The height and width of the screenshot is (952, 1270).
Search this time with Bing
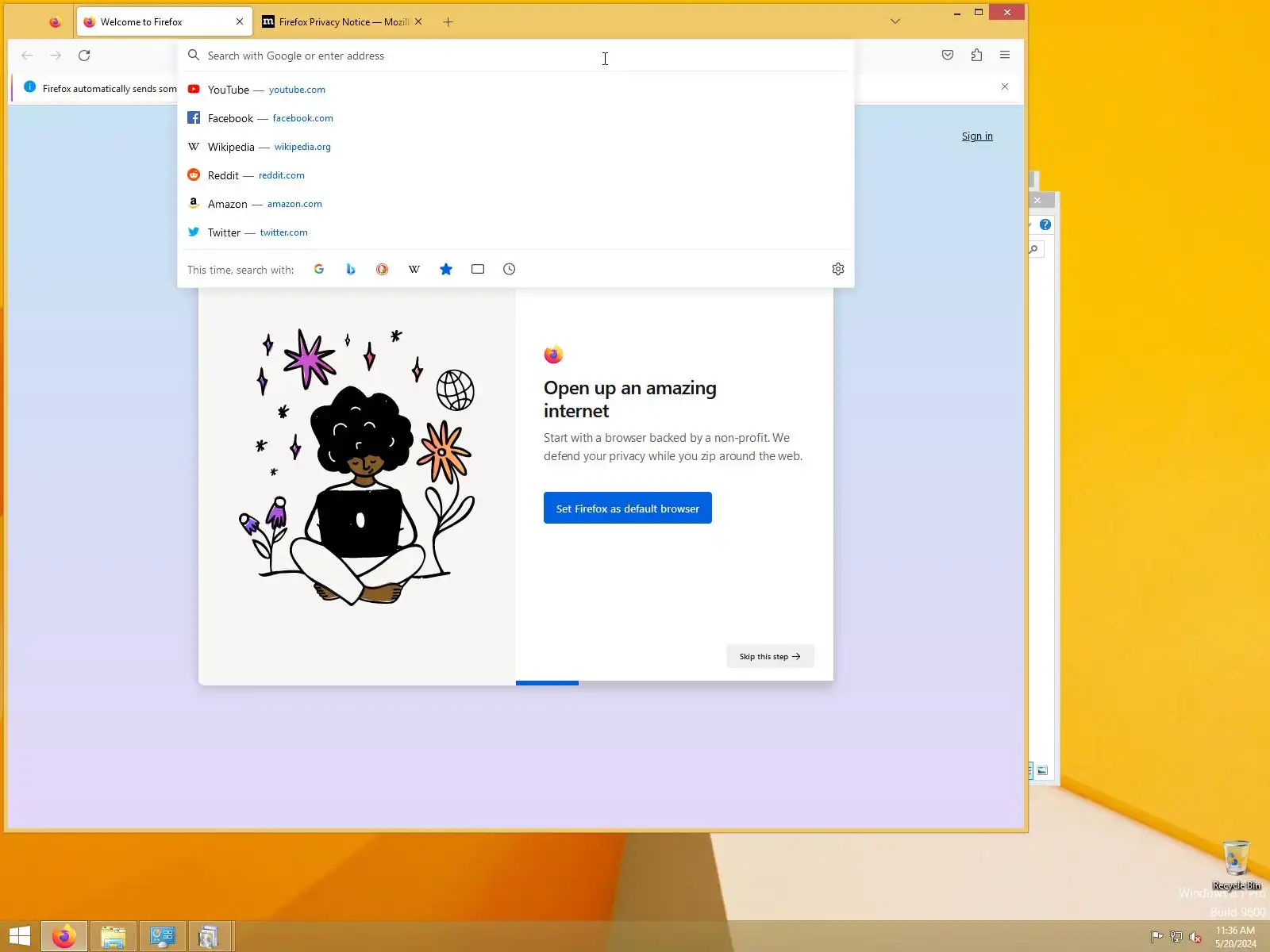coord(351,269)
